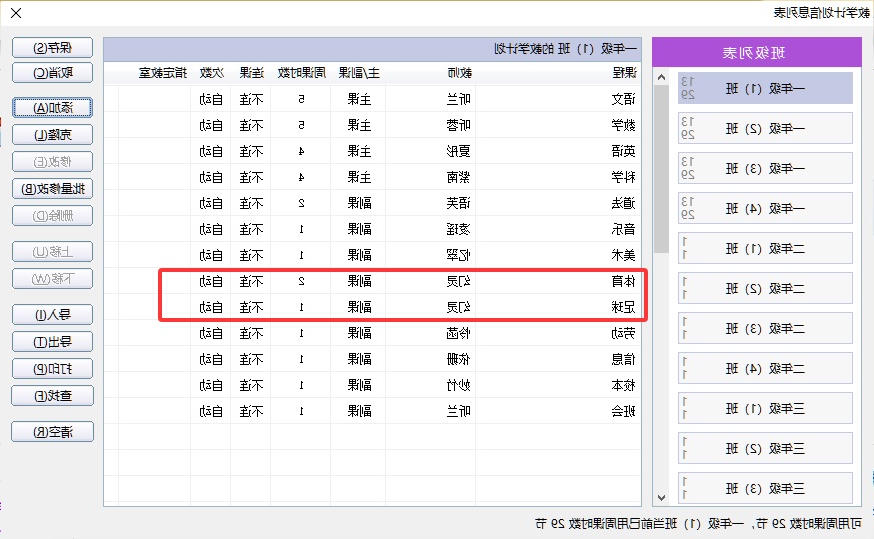Select class 一年级(1)班 in class list
Image resolution: width=874 pixels, height=539 pixels.
coord(765,88)
